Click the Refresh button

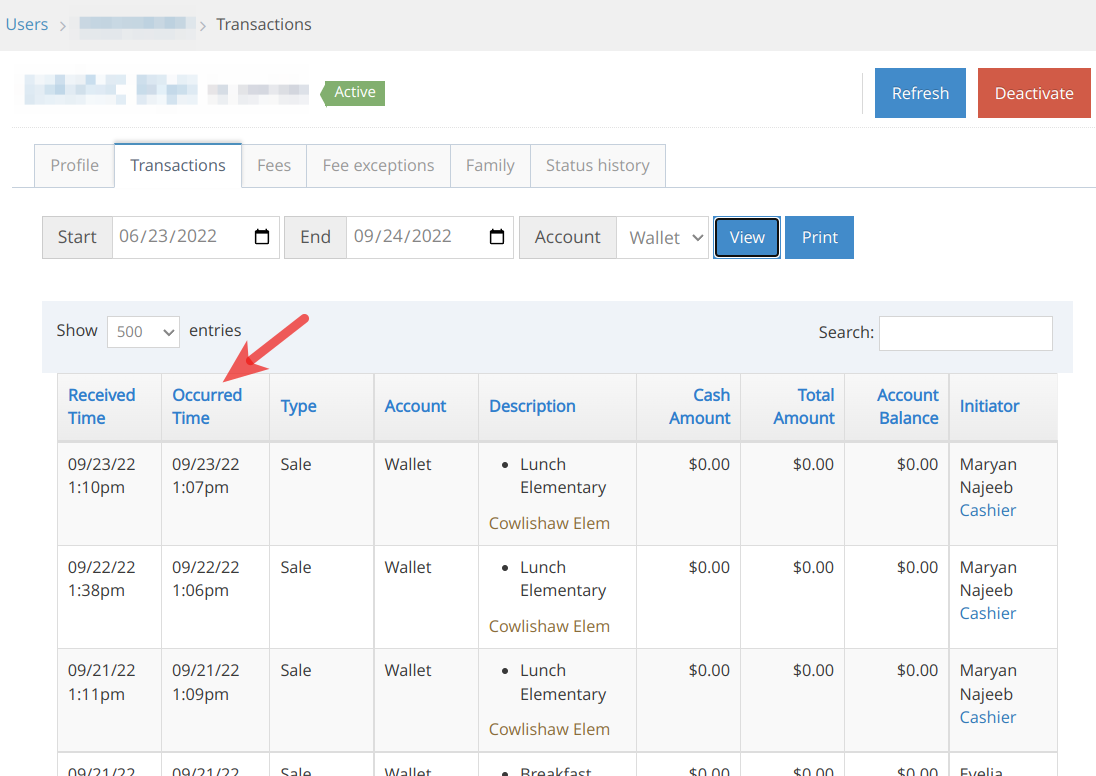(x=920, y=93)
